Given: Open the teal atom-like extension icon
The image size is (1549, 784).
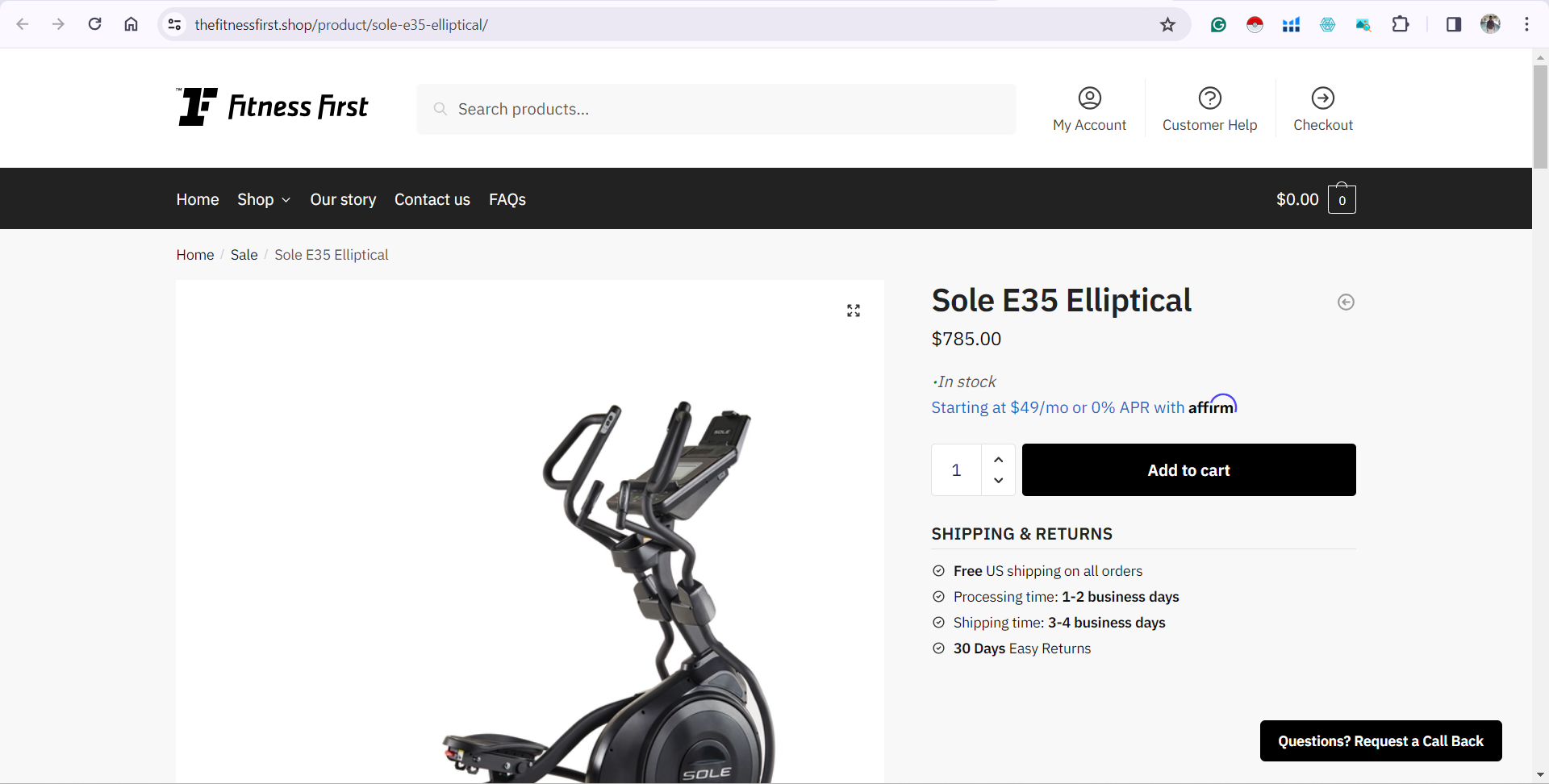Looking at the screenshot, I should (1327, 24).
